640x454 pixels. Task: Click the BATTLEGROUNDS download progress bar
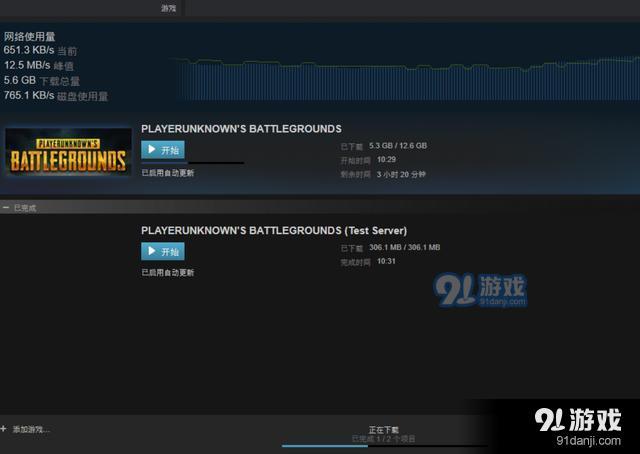point(193,163)
